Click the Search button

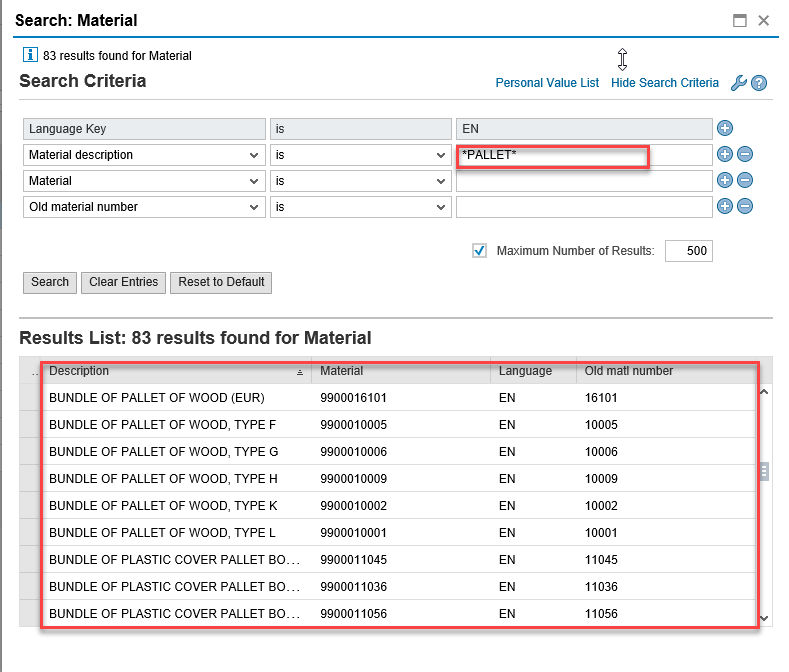[x=50, y=282]
